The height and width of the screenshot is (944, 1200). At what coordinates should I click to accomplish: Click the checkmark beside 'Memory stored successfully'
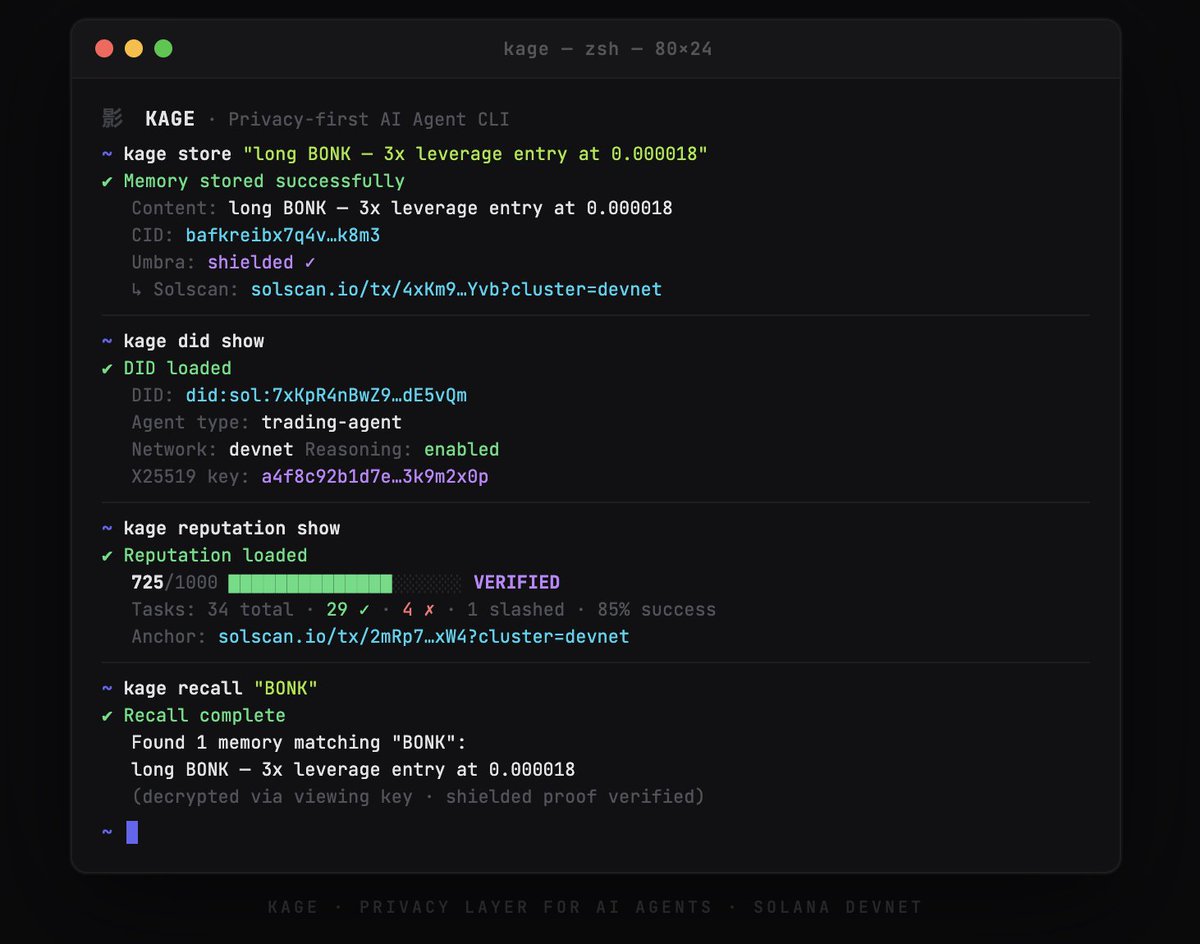click(x=108, y=181)
